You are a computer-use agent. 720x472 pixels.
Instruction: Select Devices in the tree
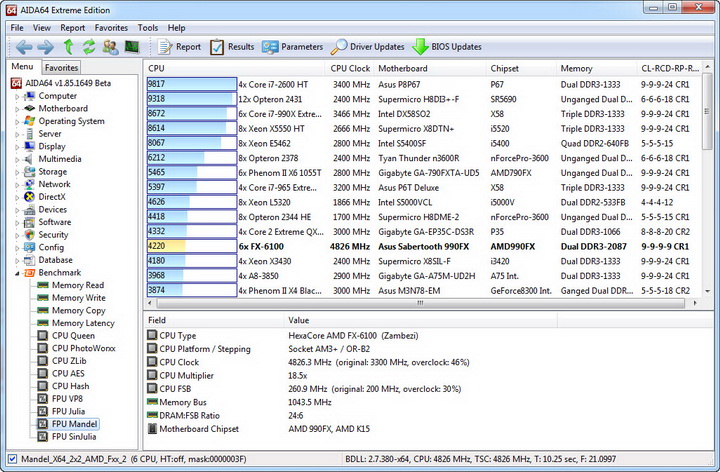tap(52, 209)
